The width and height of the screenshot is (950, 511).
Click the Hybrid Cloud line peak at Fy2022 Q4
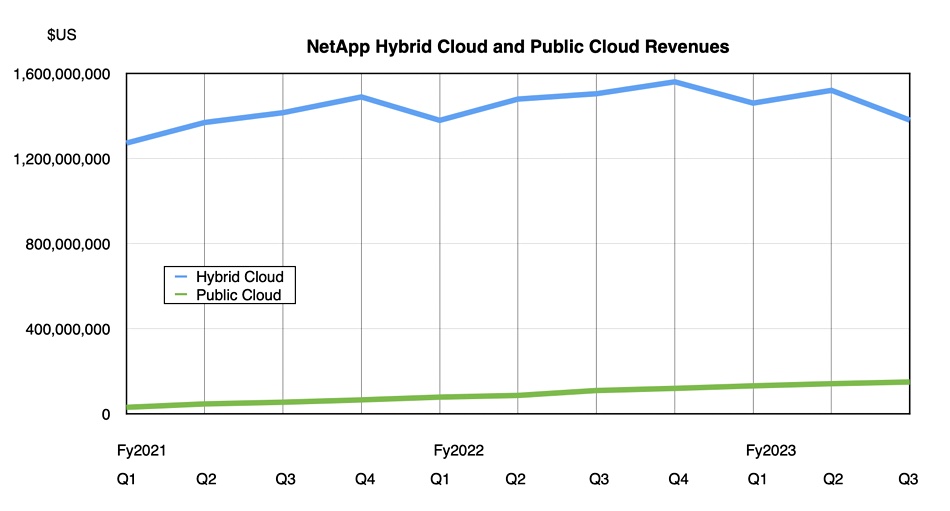(x=674, y=81)
